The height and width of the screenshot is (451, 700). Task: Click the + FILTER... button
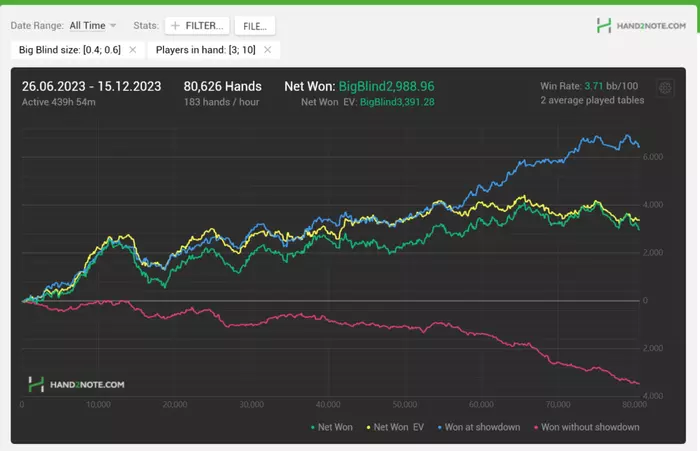197,26
